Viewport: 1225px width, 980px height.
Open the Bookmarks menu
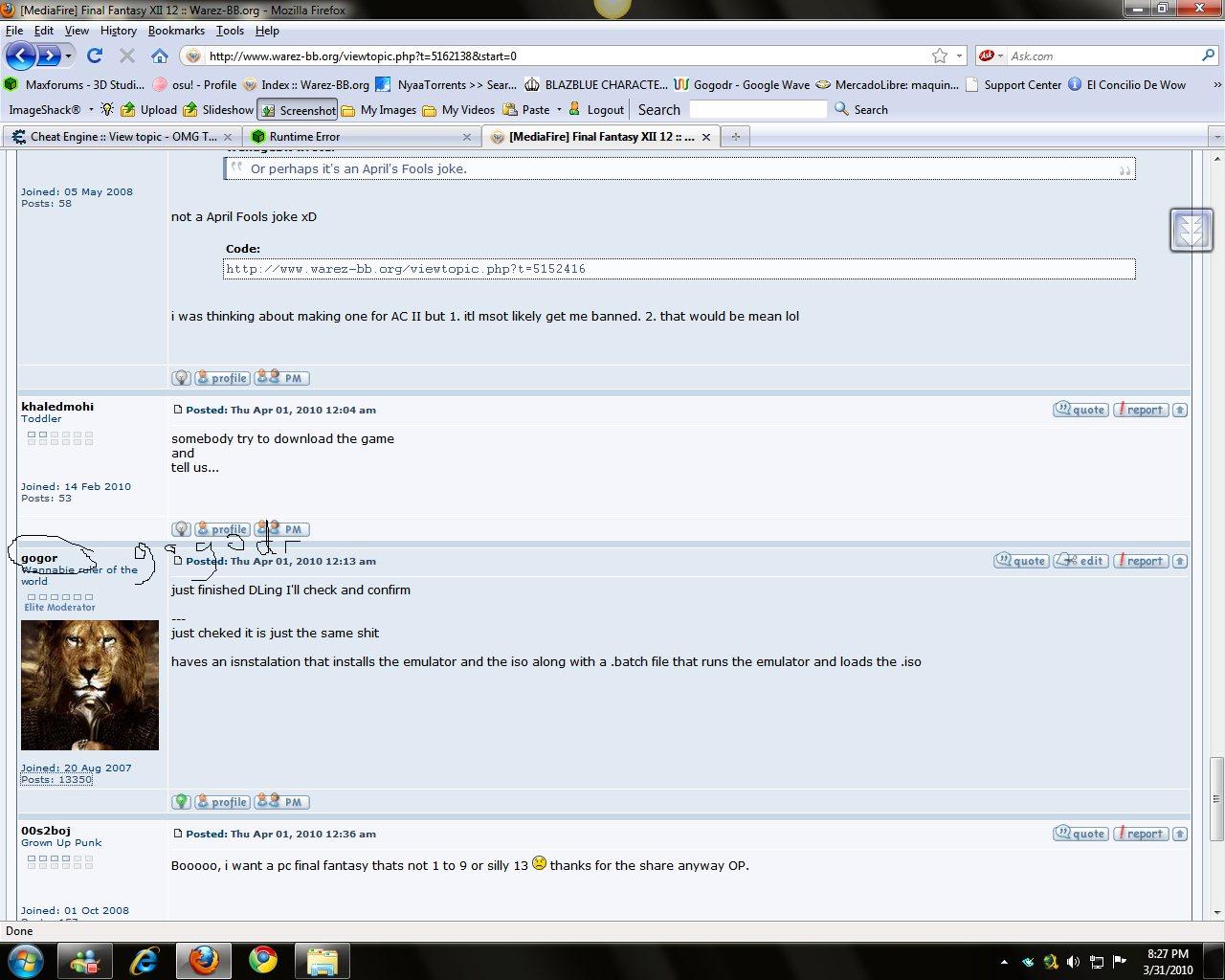pyautogui.click(x=176, y=31)
